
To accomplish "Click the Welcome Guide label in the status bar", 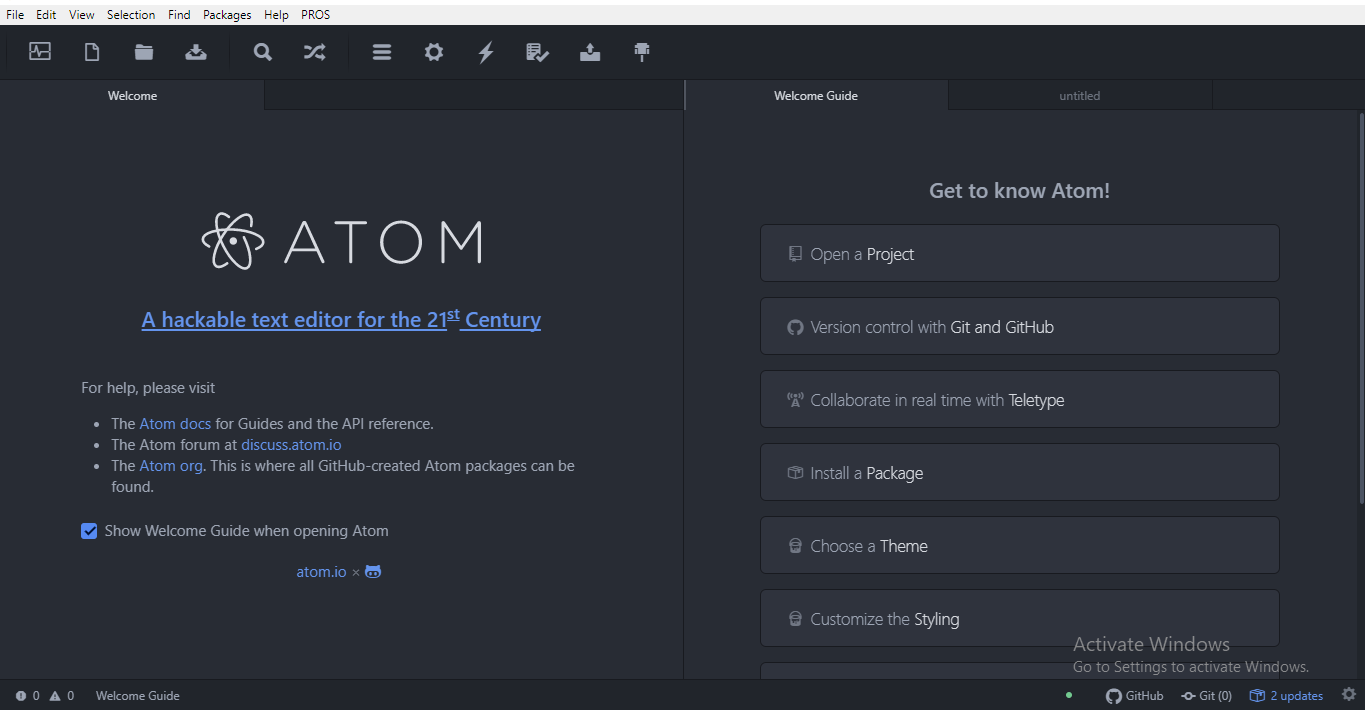I will (x=138, y=696).
